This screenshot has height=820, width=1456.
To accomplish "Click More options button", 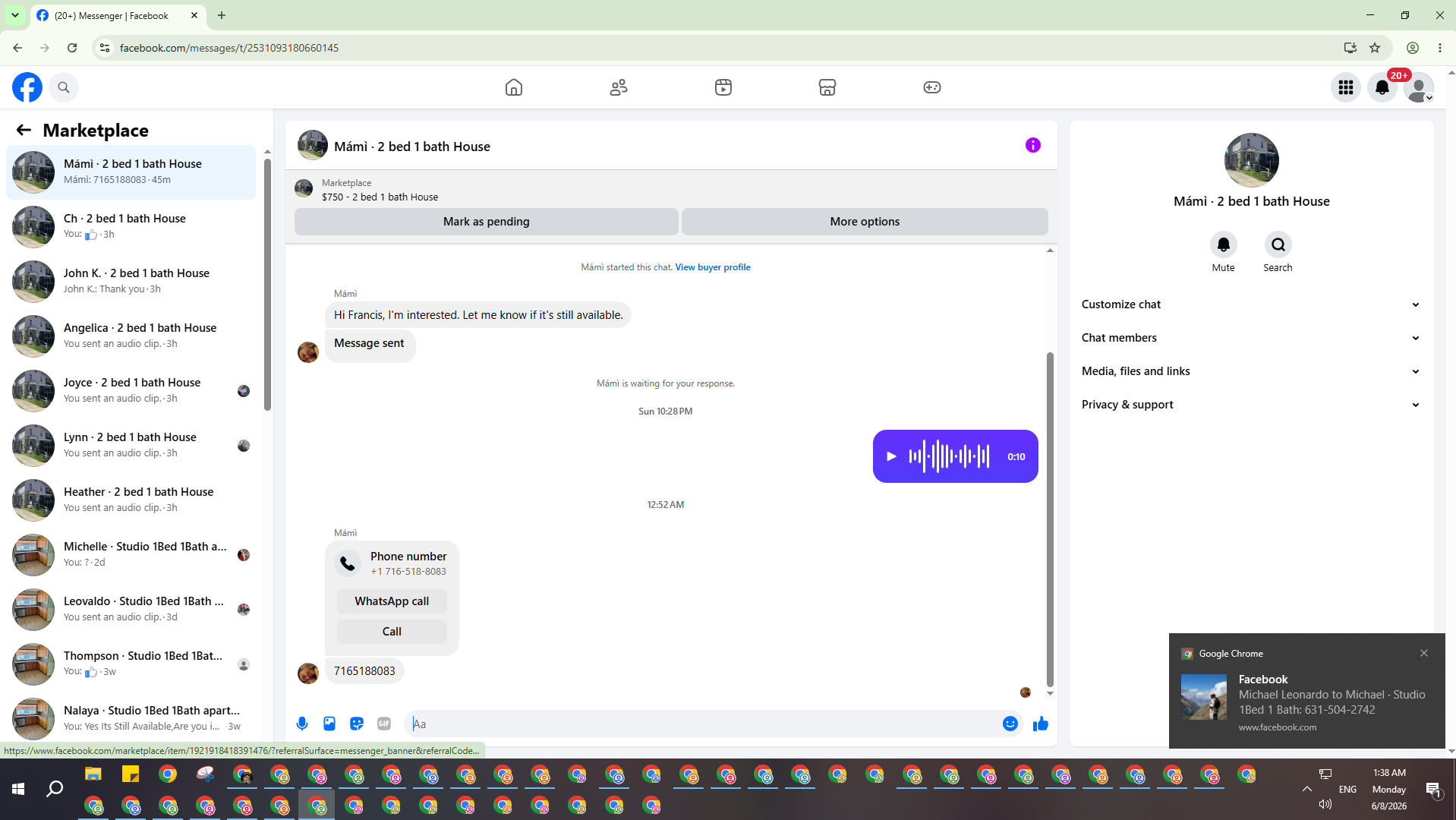I will point(865,222).
